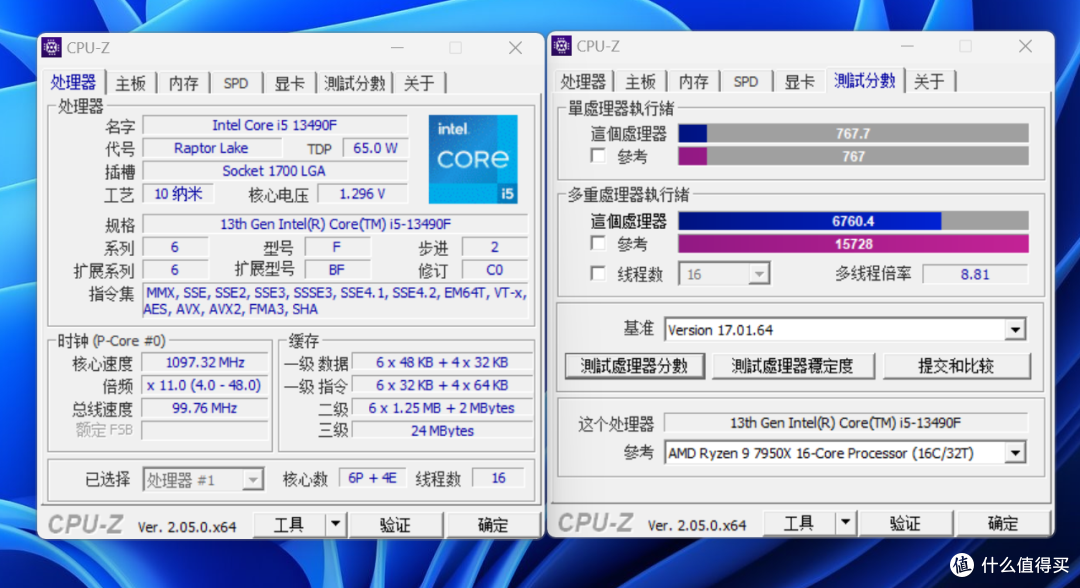Select 测試分數 tab in the benchmark window
Image resolution: width=1080 pixels, height=588 pixels.
tap(864, 81)
